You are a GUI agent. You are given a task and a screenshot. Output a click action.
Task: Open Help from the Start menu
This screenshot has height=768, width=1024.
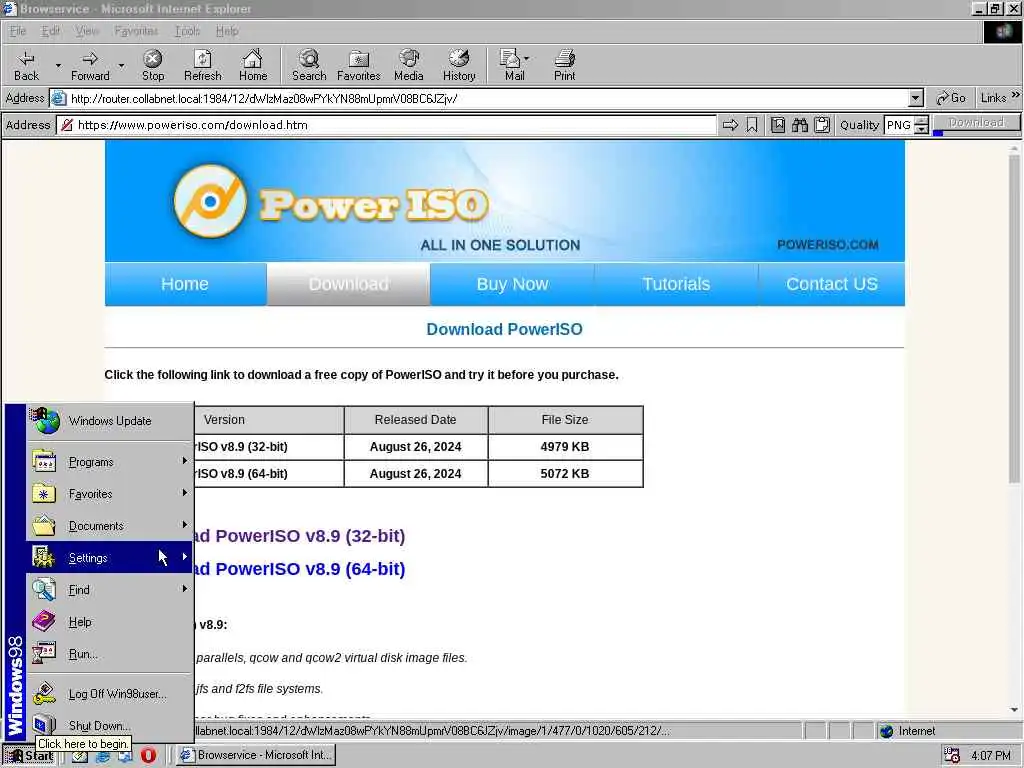click(x=110, y=622)
